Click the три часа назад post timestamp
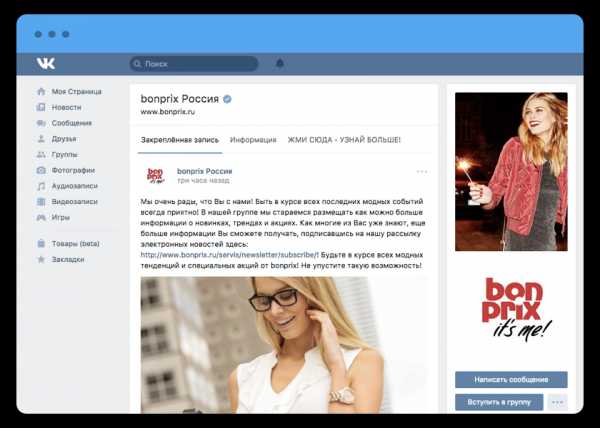This screenshot has height=428, width=600. (x=203, y=180)
